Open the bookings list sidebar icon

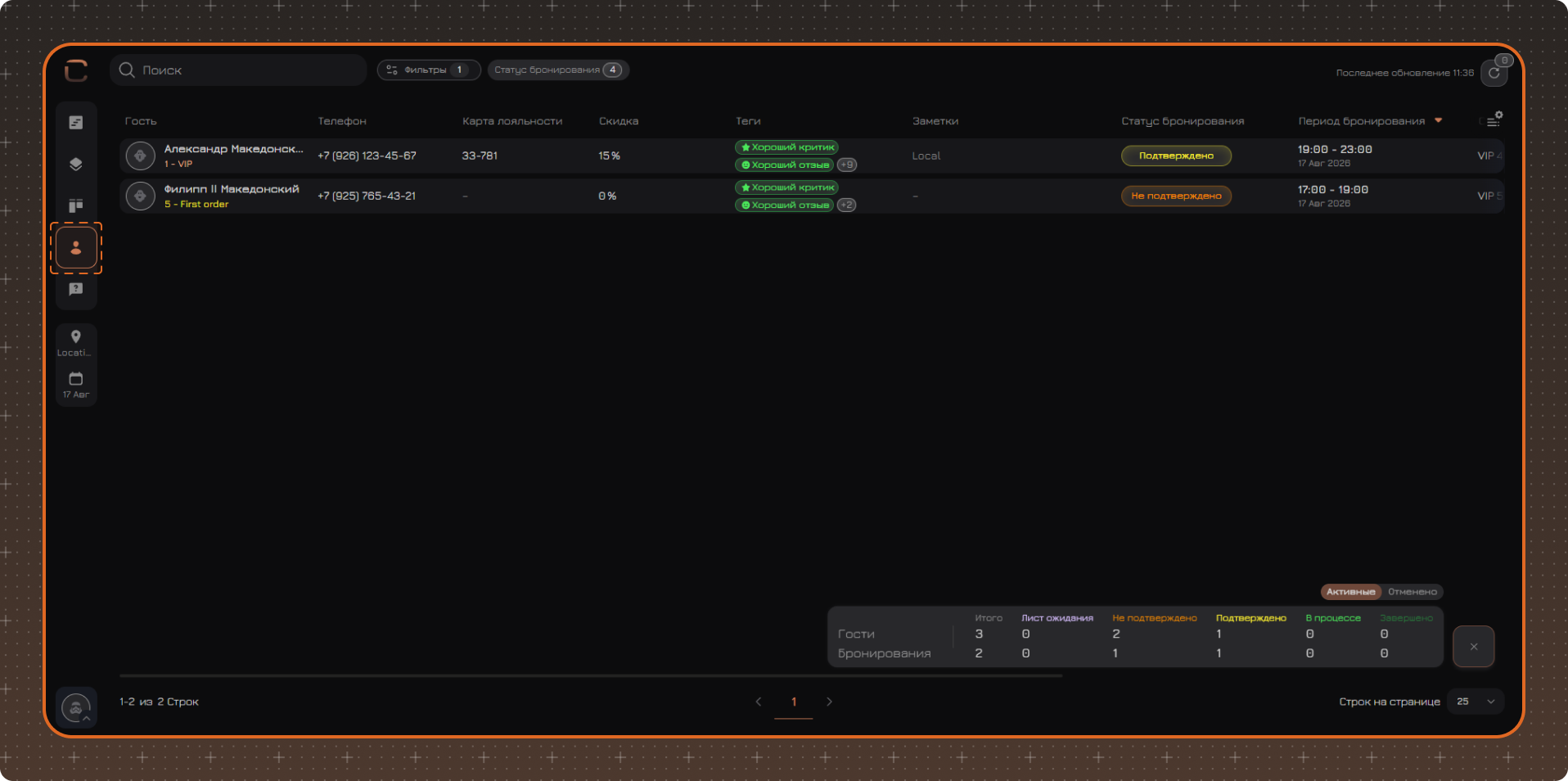pyautogui.click(x=76, y=123)
